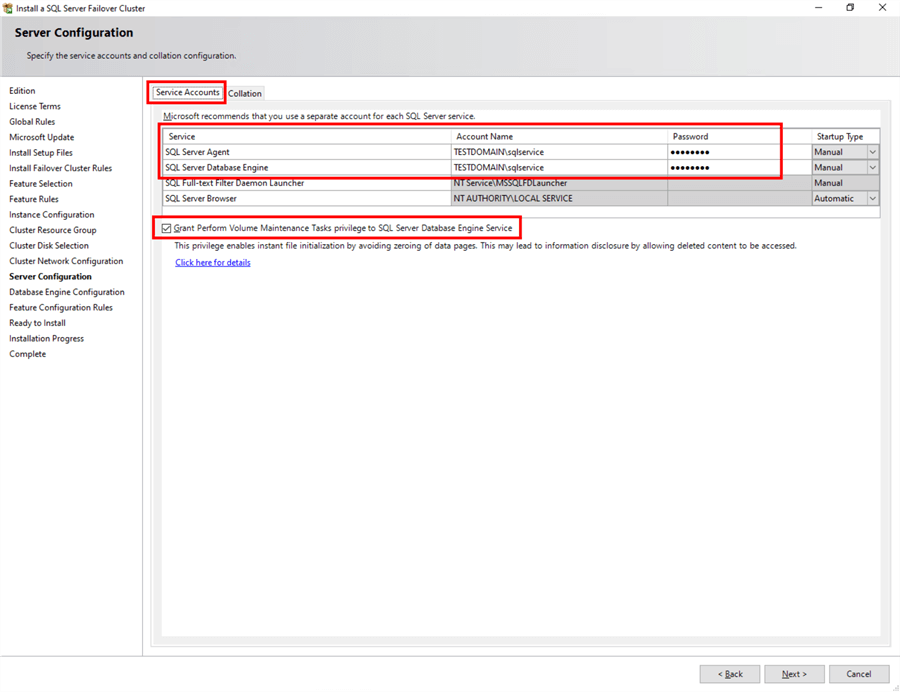Click the Back button
900x692 pixels.
[730, 674]
